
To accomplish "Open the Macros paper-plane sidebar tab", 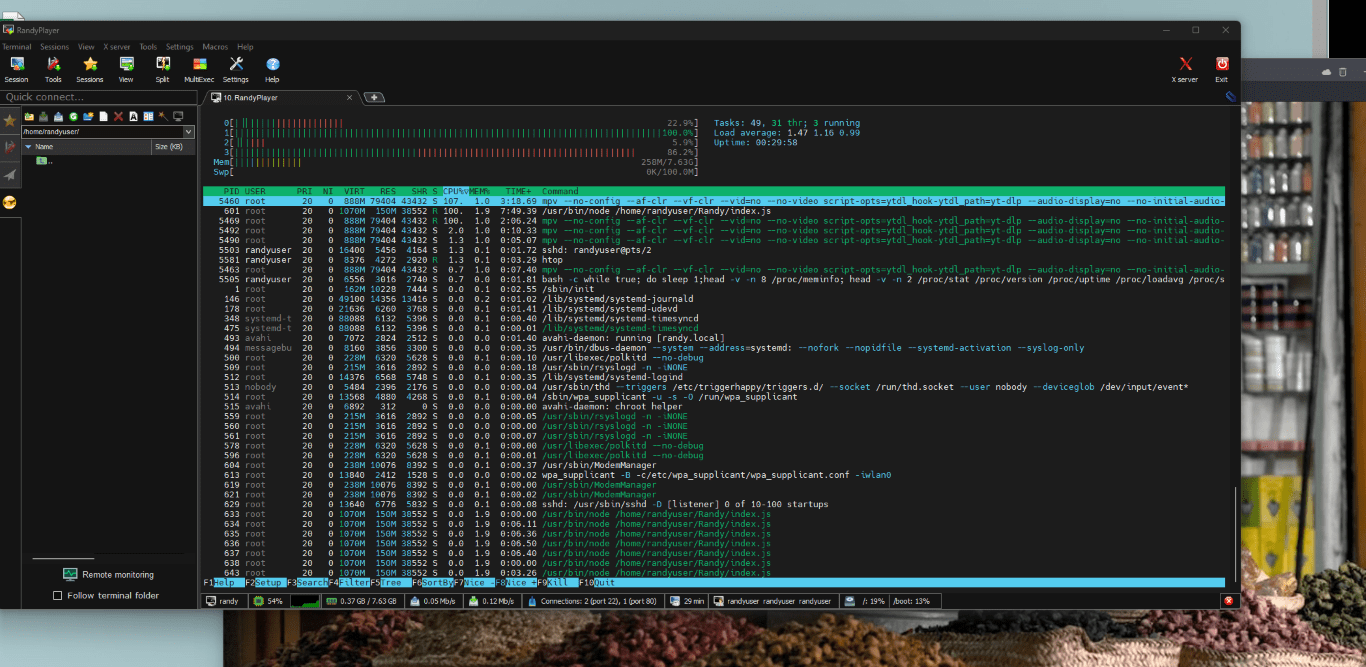I will click(10, 174).
